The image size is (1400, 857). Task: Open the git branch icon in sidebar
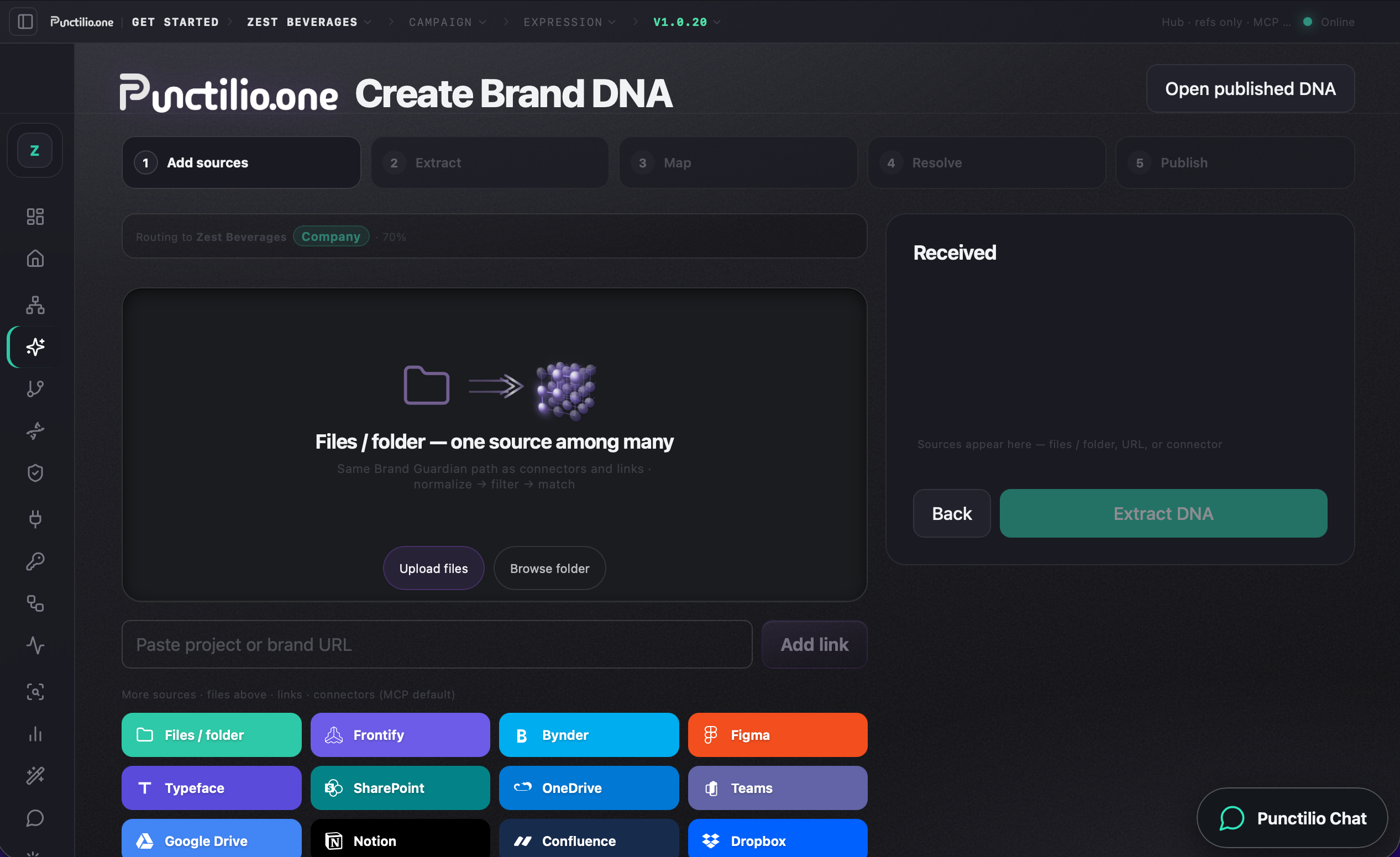pos(35,388)
